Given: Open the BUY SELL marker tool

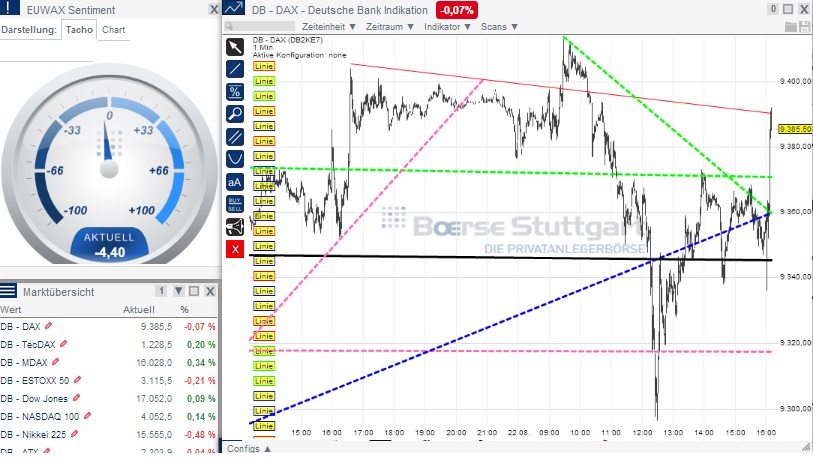Looking at the screenshot, I should click(x=235, y=204).
